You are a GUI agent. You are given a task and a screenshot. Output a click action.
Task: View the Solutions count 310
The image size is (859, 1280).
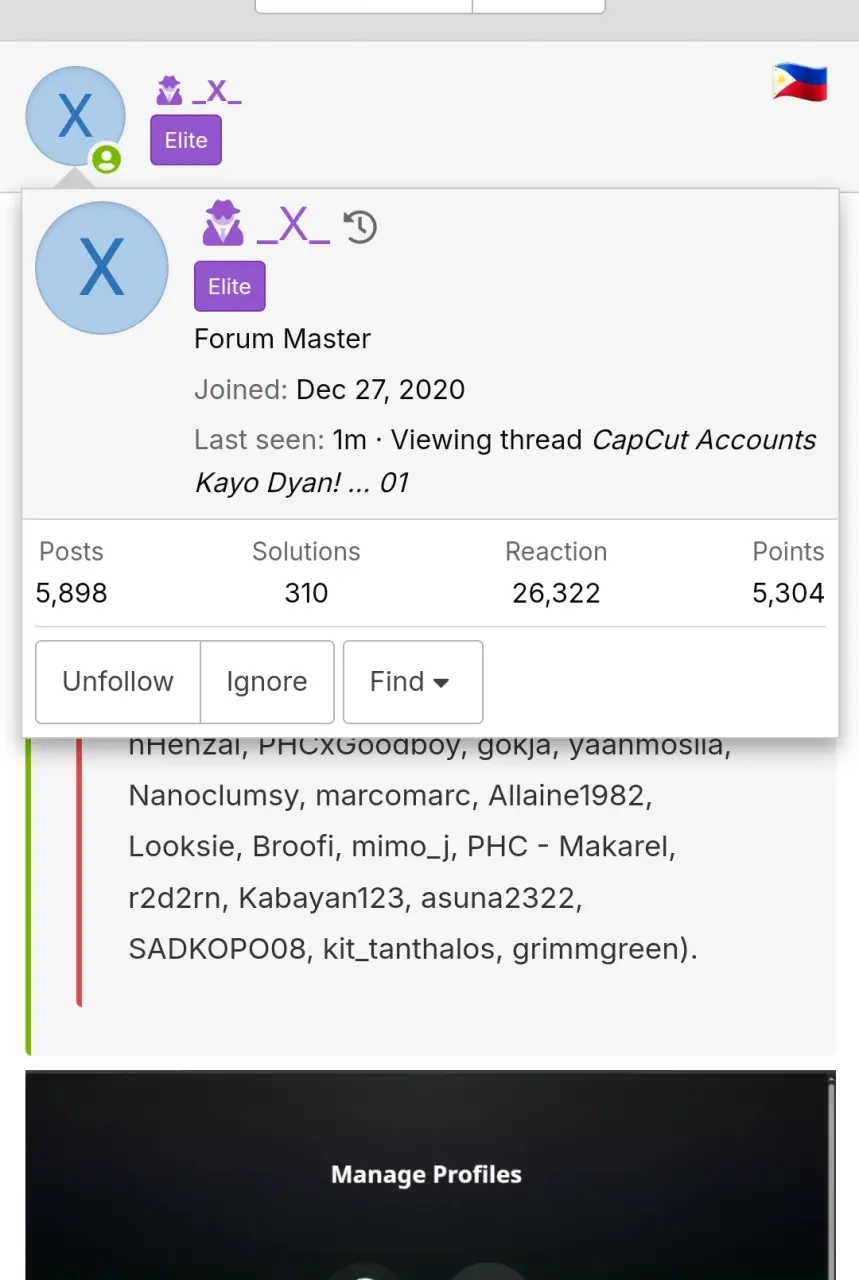tap(306, 593)
